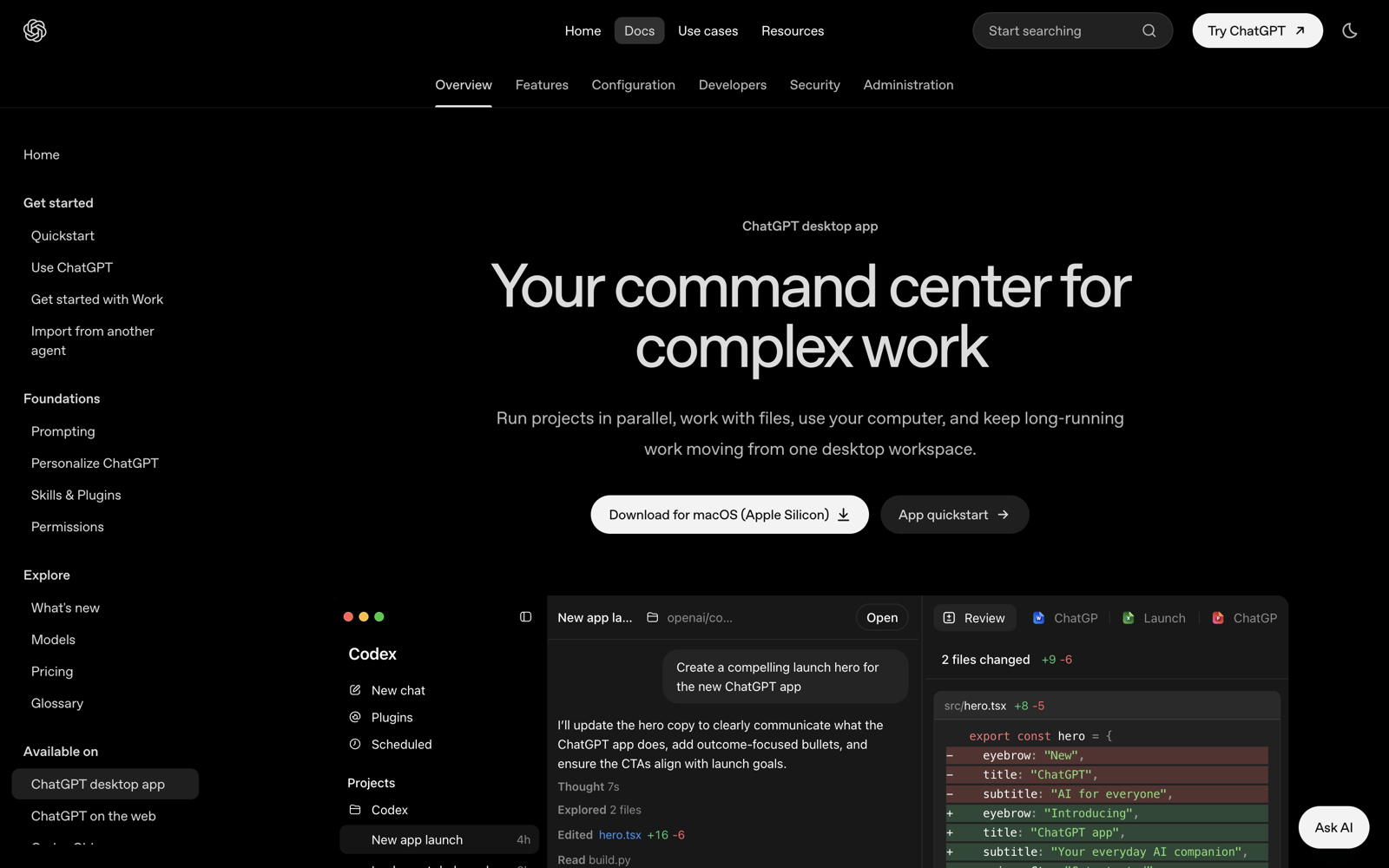Click the src/hero.tsx diff header

[1107, 706]
